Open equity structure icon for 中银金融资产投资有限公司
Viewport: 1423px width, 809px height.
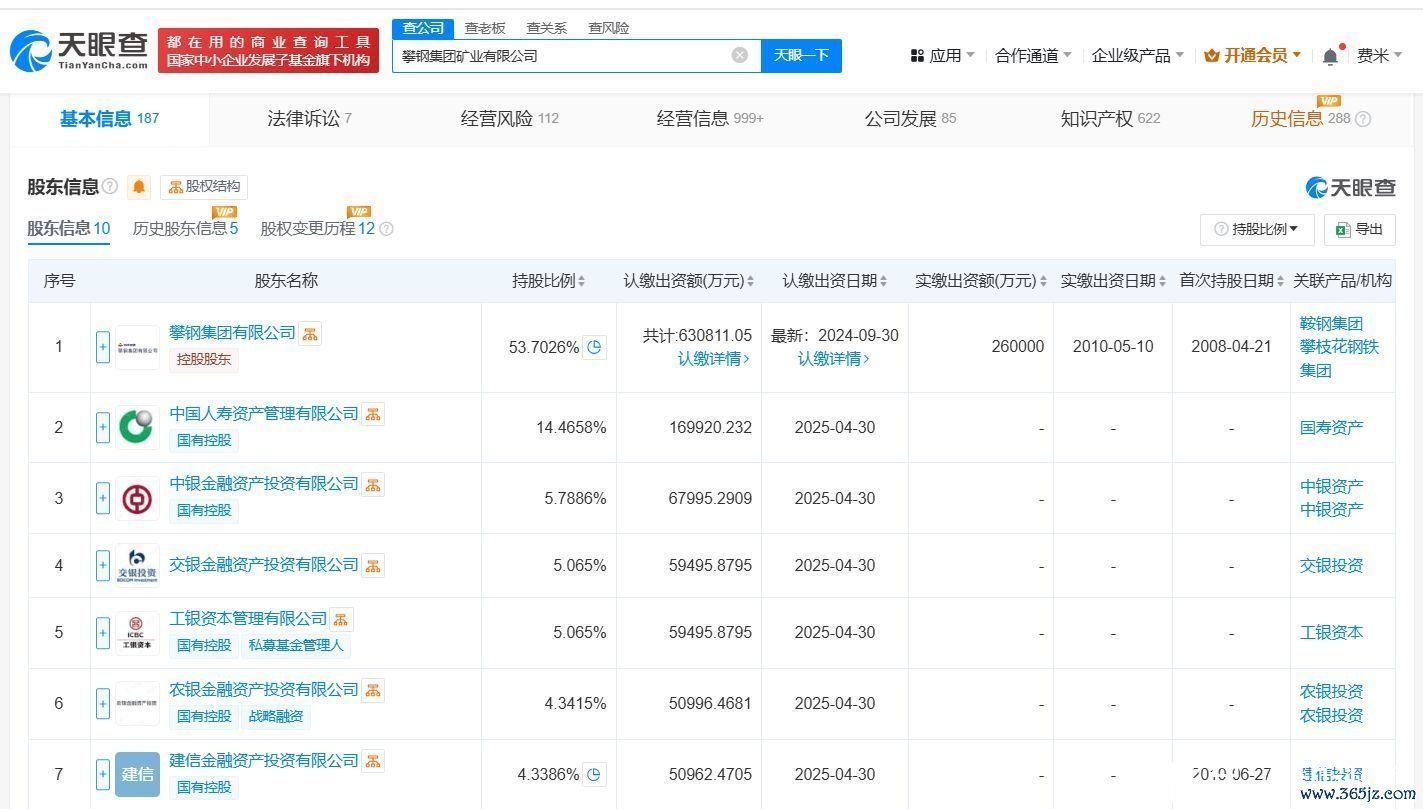click(x=373, y=485)
